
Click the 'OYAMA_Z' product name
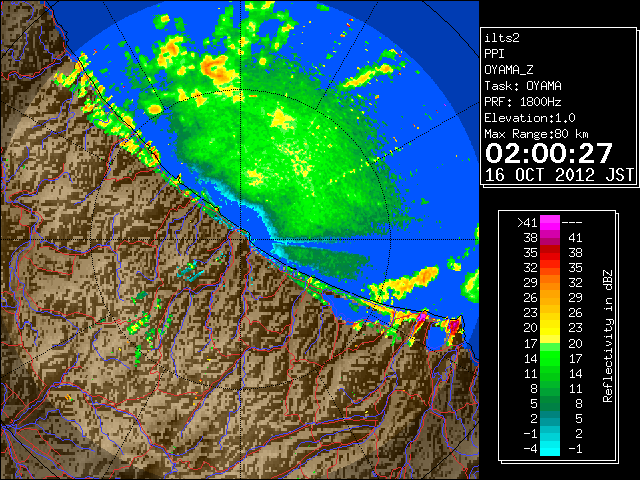tap(509, 70)
